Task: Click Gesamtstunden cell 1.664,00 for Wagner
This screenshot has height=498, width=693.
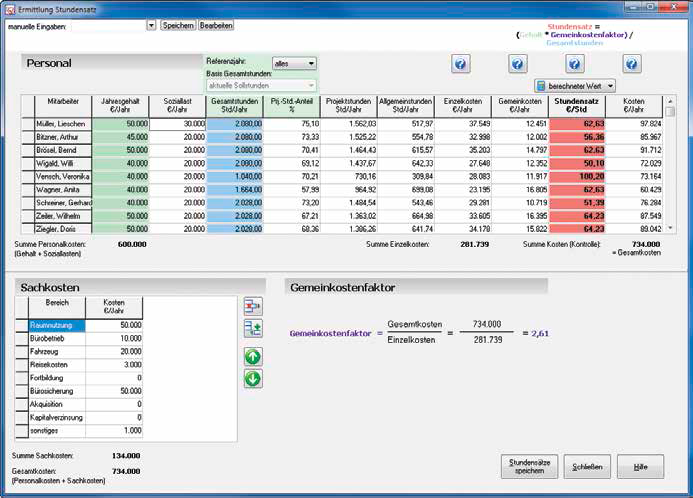Action: [235, 190]
